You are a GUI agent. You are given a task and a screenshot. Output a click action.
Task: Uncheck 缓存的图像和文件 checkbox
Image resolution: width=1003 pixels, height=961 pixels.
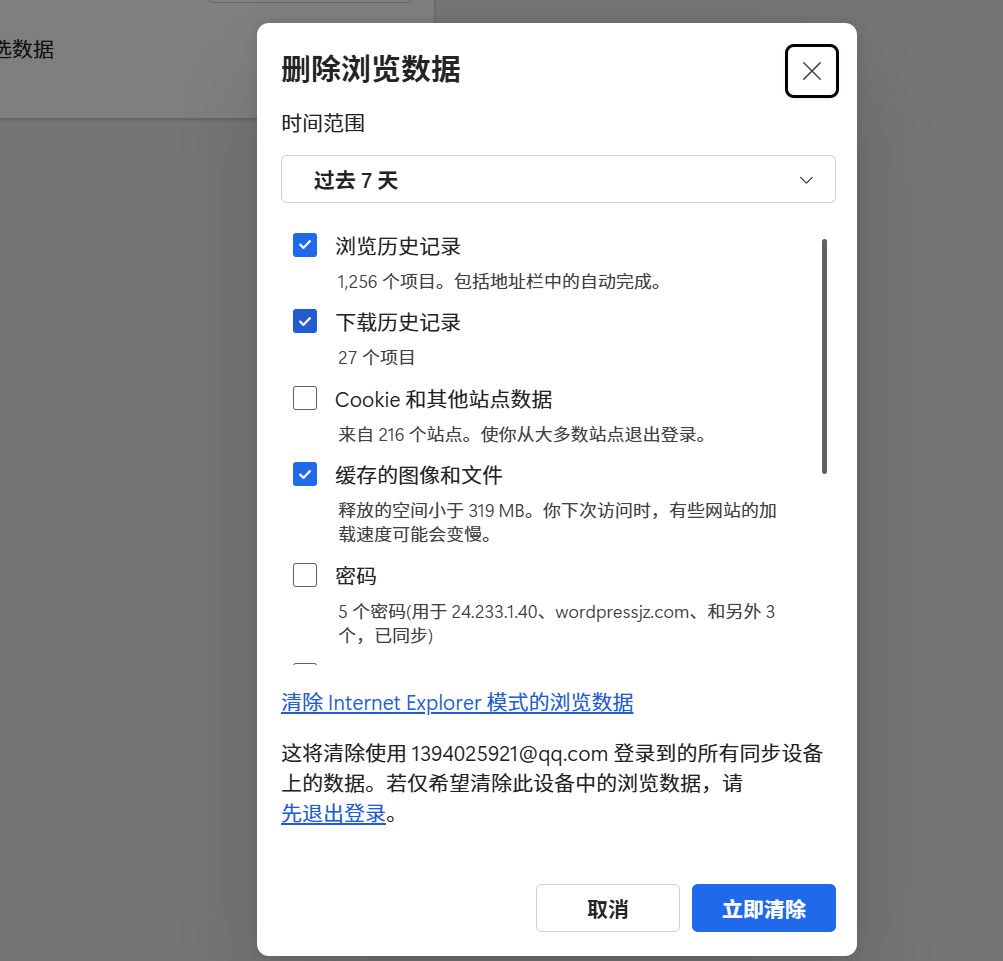[305, 474]
